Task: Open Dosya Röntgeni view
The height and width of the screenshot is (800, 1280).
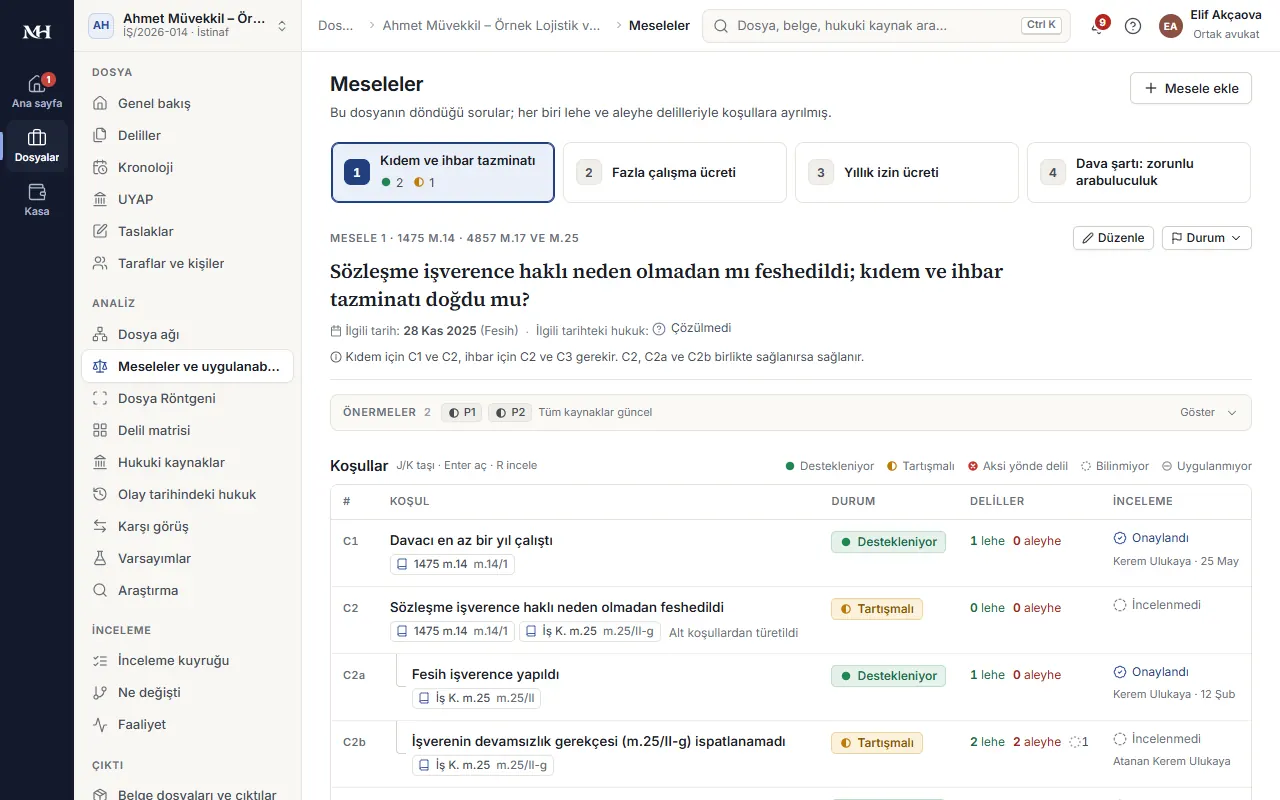Action: [x=188, y=398]
